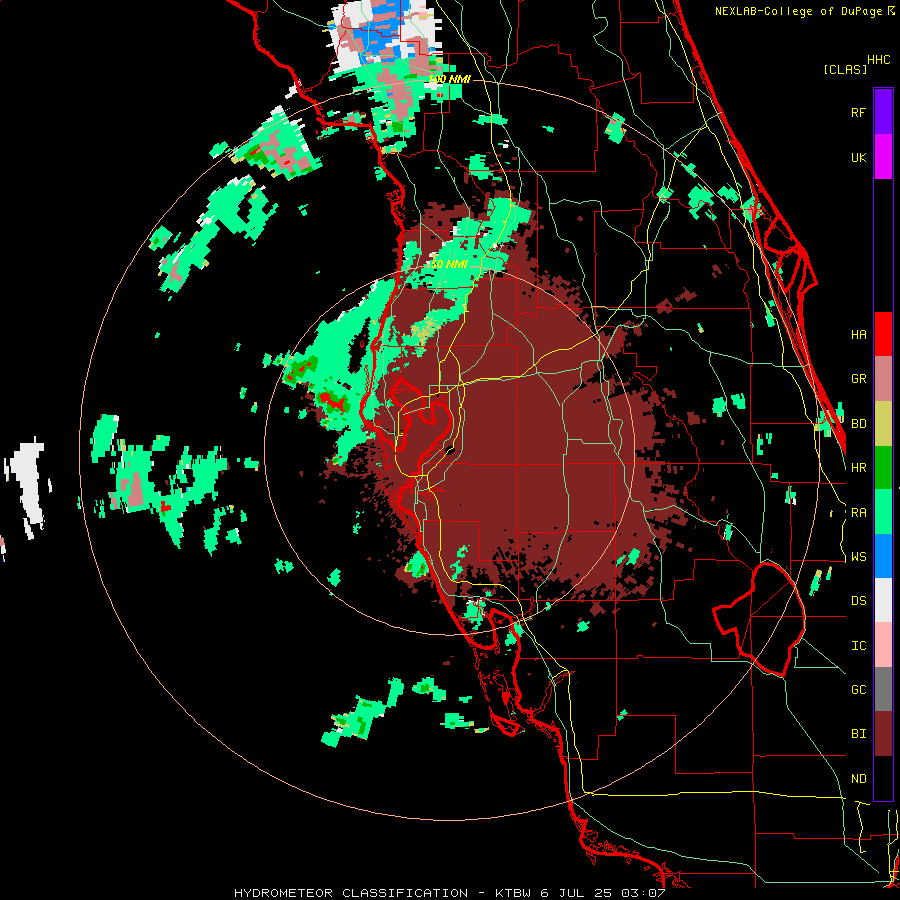Click the HR legend label
Image resolution: width=900 pixels, height=900 pixels.
click(x=858, y=468)
